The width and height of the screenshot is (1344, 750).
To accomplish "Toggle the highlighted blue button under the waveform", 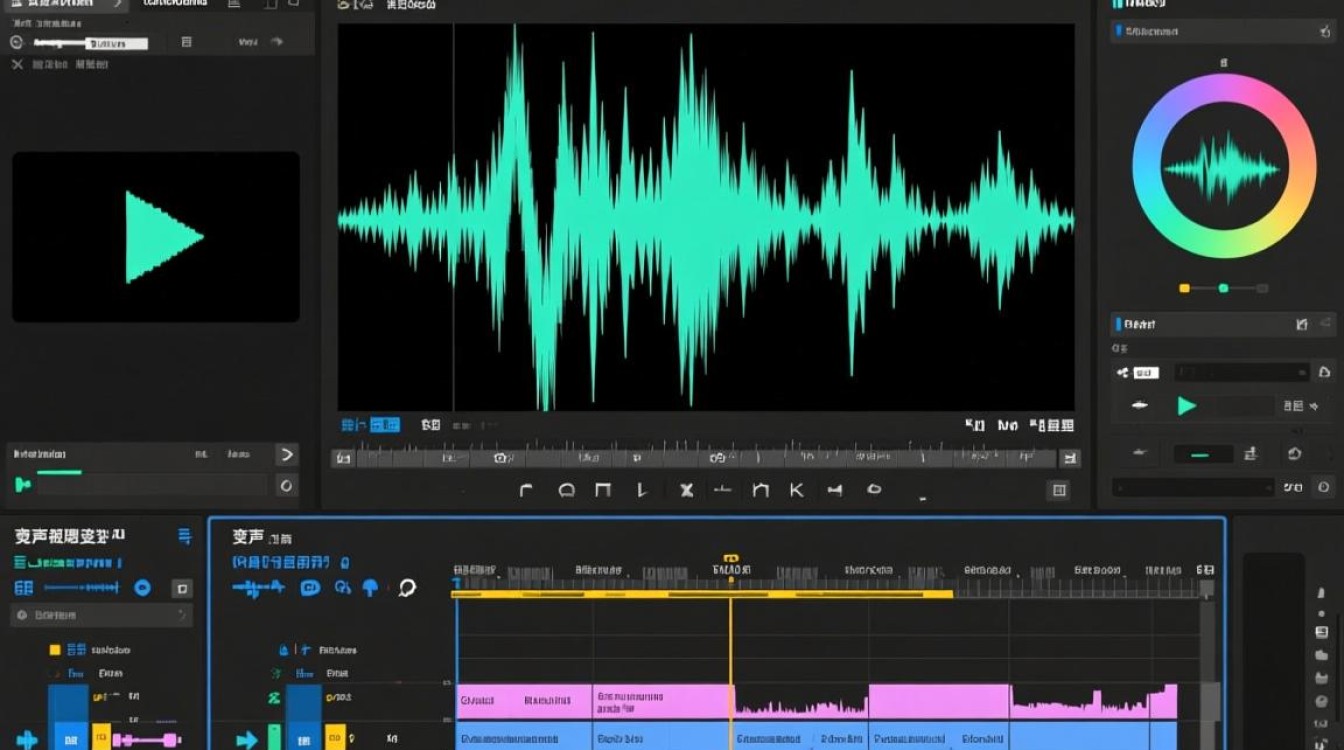I will [385, 425].
